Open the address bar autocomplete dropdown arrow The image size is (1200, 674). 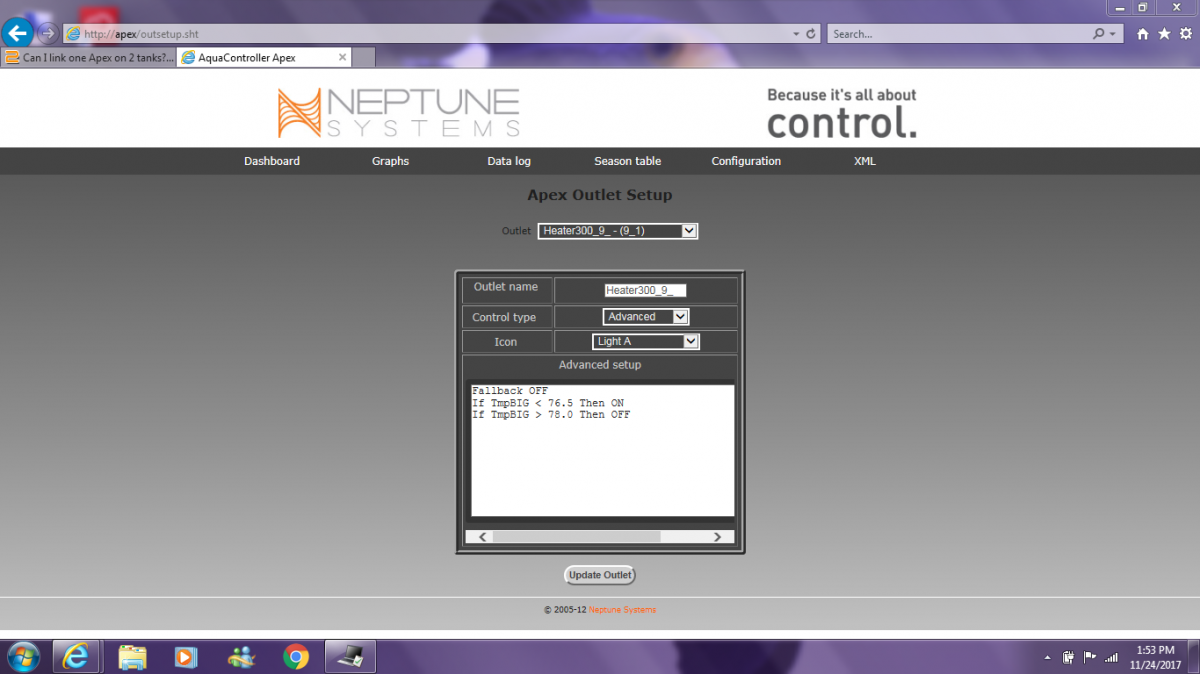coord(796,34)
